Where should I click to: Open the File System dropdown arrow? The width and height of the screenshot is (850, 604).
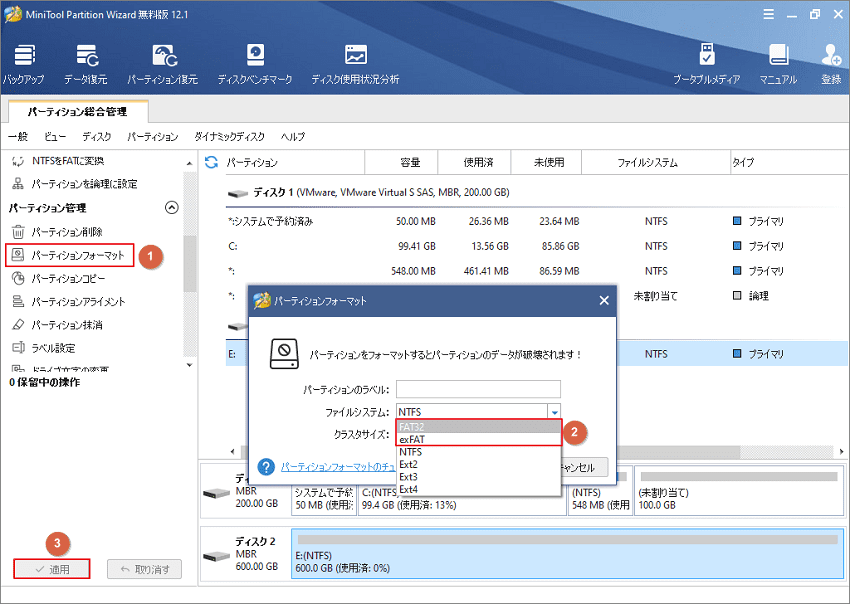(x=554, y=412)
